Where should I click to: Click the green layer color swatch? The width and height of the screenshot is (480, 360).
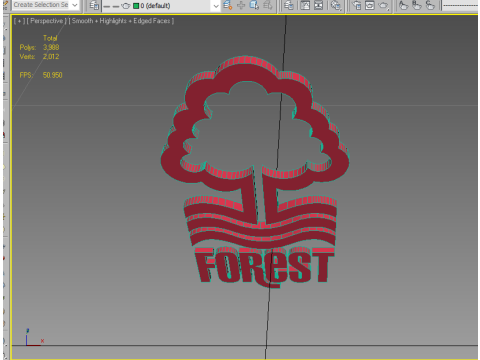pyautogui.click(x=136, y=6)
